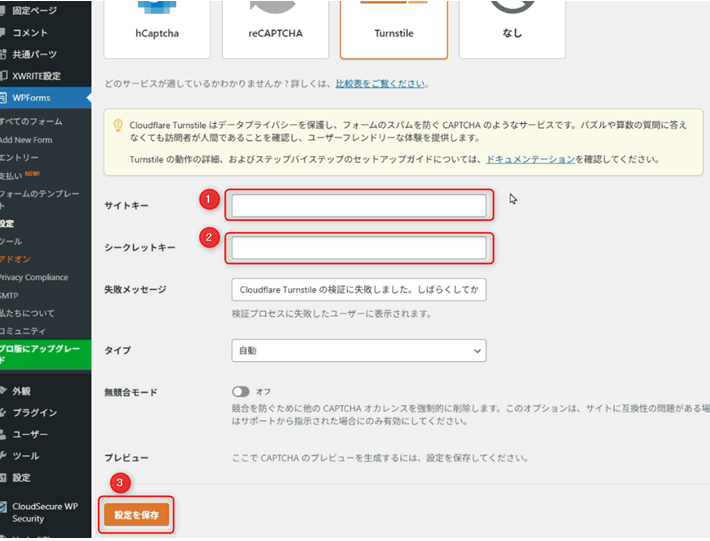This screenshot has height=541, width=710.
Task: Click the paintbrush icon beside 外観
Action: click(x=3, y=391)
